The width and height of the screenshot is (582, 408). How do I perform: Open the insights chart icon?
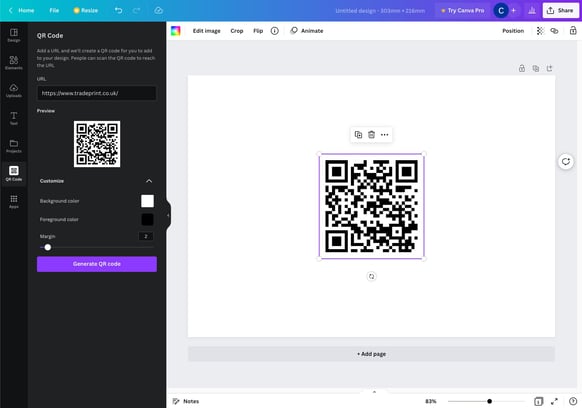coord(532,10)
